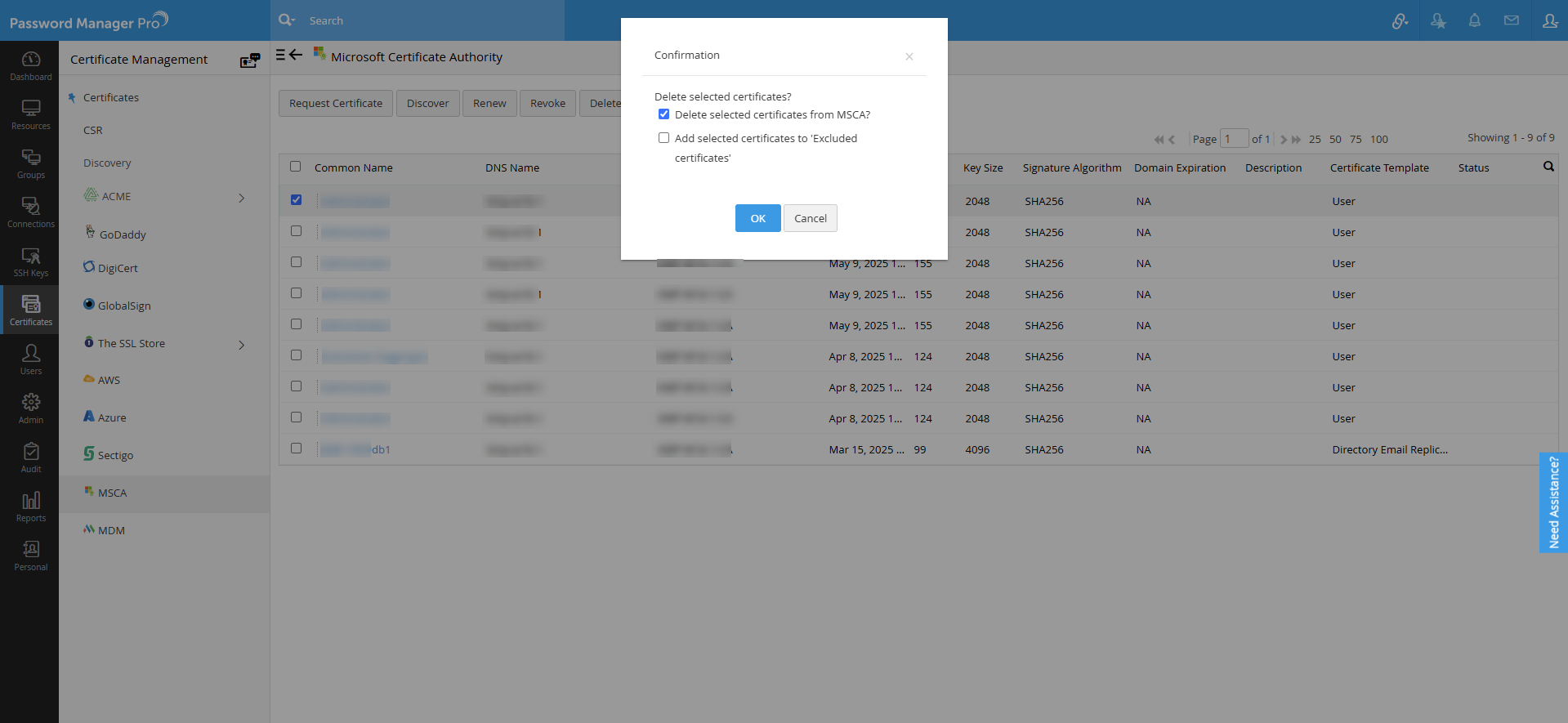Image resolution: width=1568 pixels, height=723 pixels.
Task: Click the notifications bell icon
Action: point(1475,20)
